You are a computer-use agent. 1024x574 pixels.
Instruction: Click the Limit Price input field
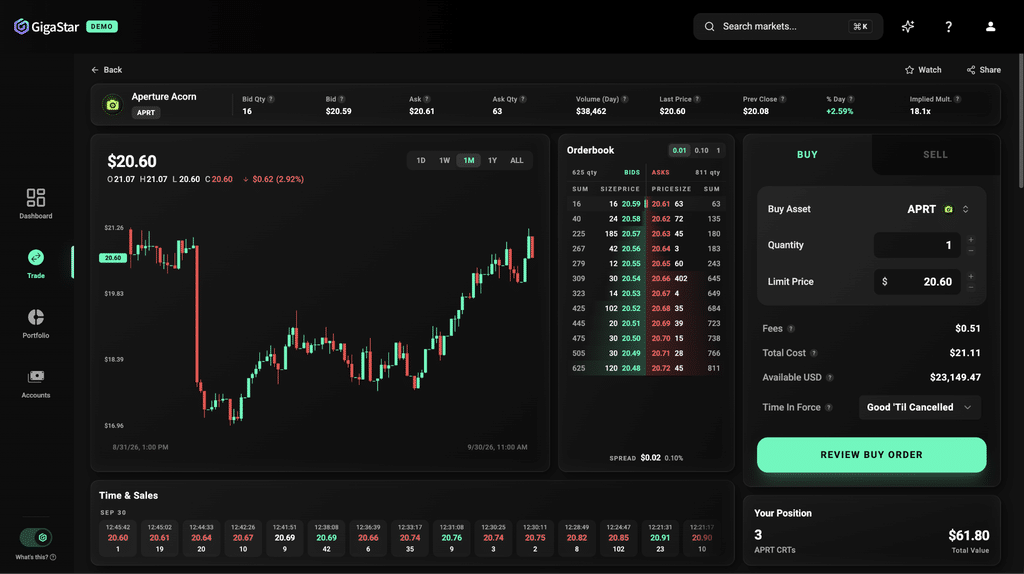click(917, 281)
